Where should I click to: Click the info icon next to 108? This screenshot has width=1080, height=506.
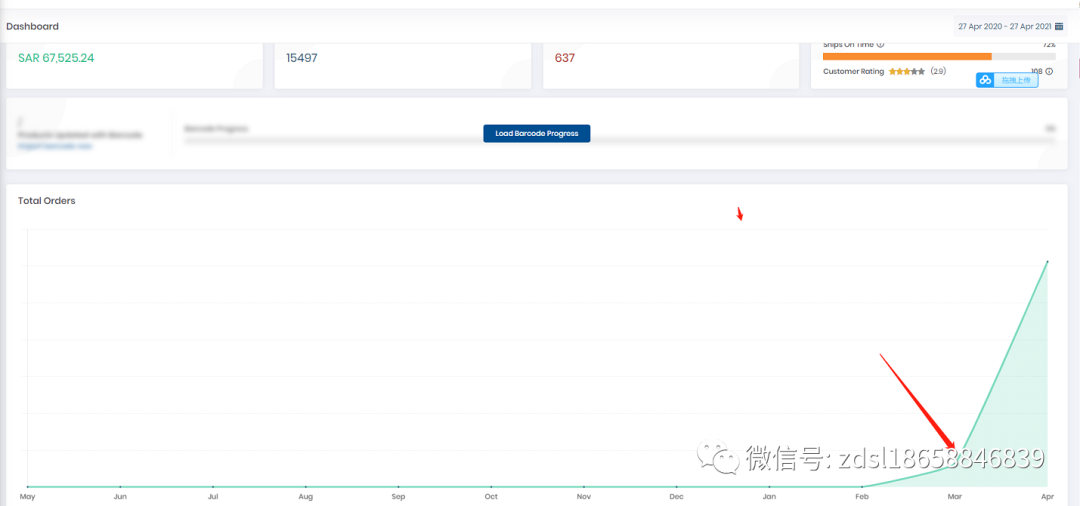[x=1049, y=71]
